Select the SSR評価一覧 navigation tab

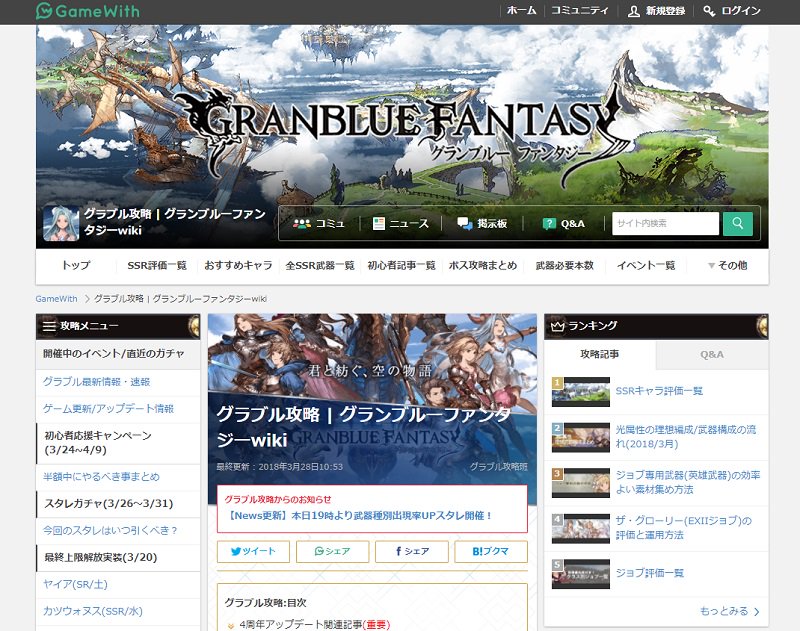point(157,265)
